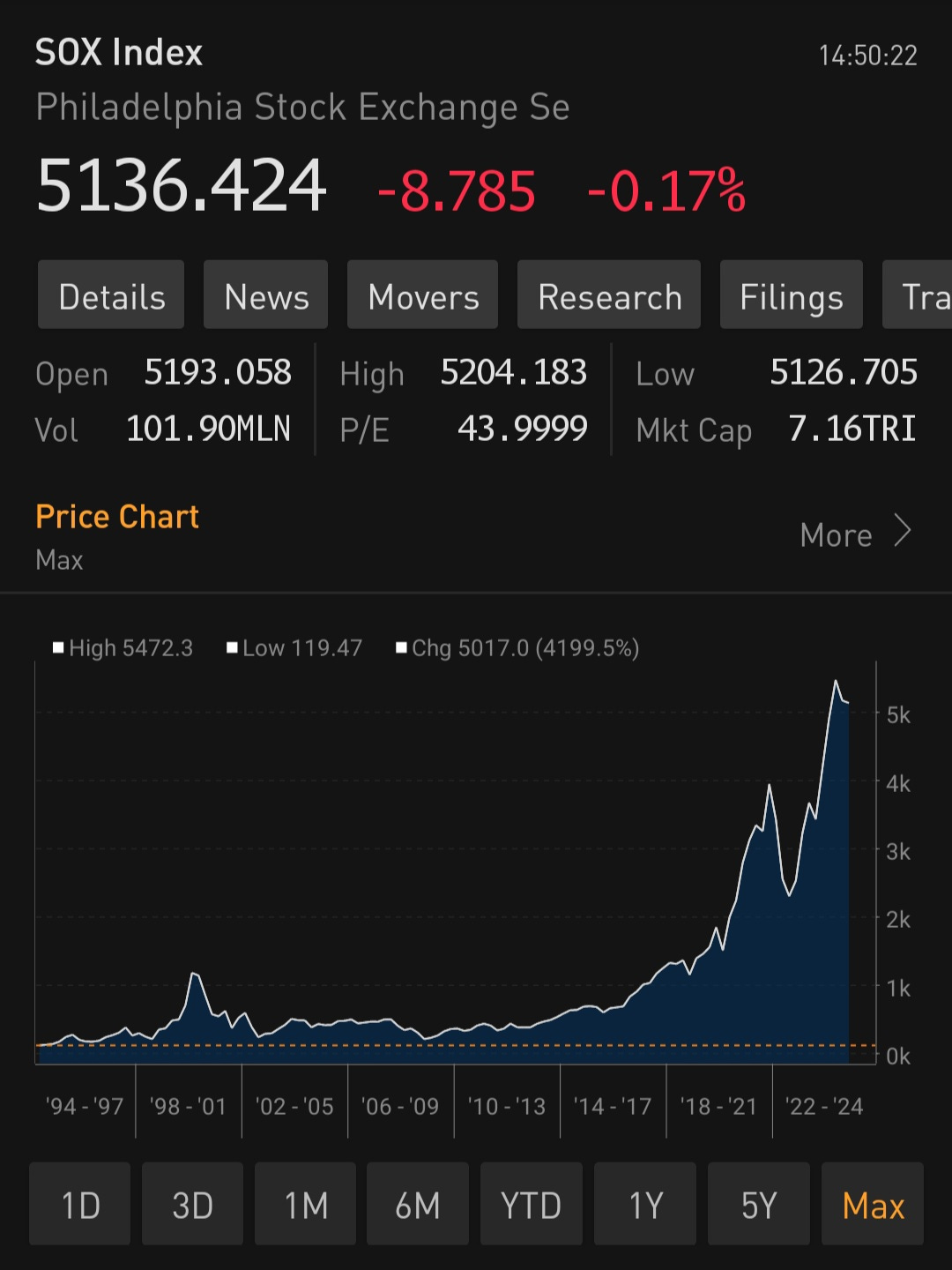This screenshot has height=1270, width=952.
Task: Tap the '22 - '24 axis label
Action: 824,1106
